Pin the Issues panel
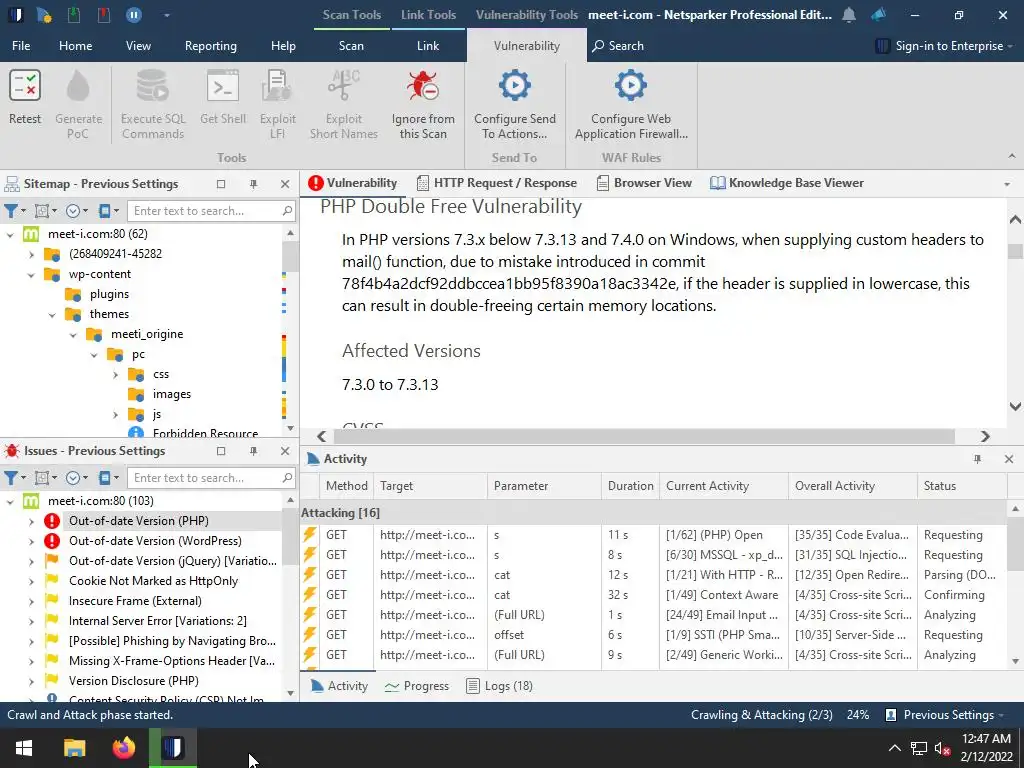The height and width of the screenshot is (768, 1024). (253, 451)
